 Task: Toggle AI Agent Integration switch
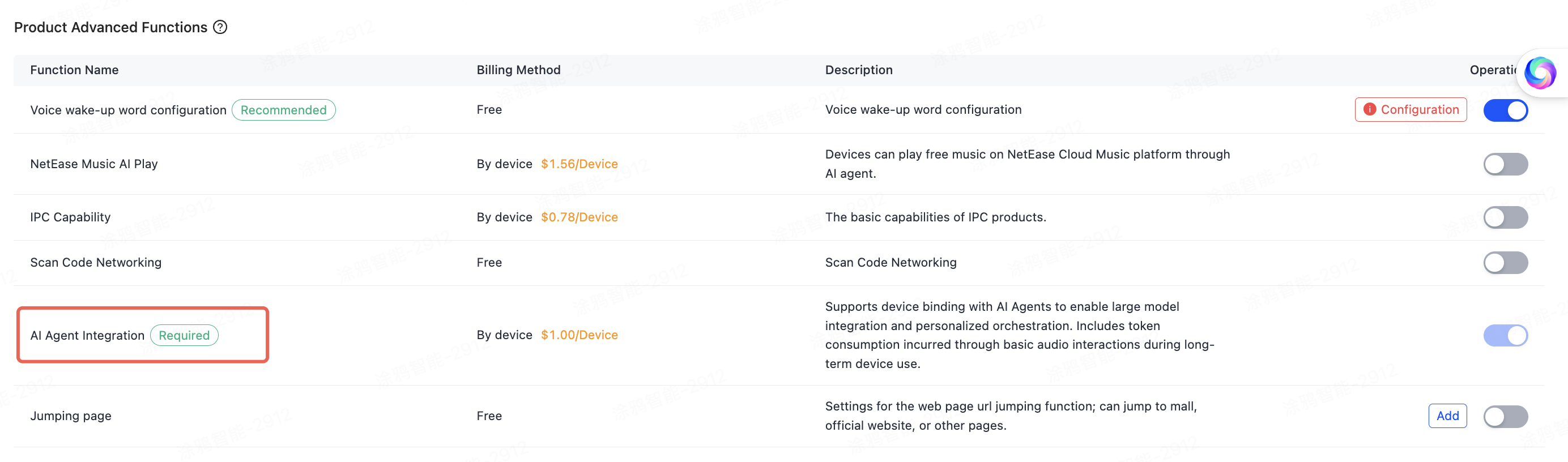1505,335
